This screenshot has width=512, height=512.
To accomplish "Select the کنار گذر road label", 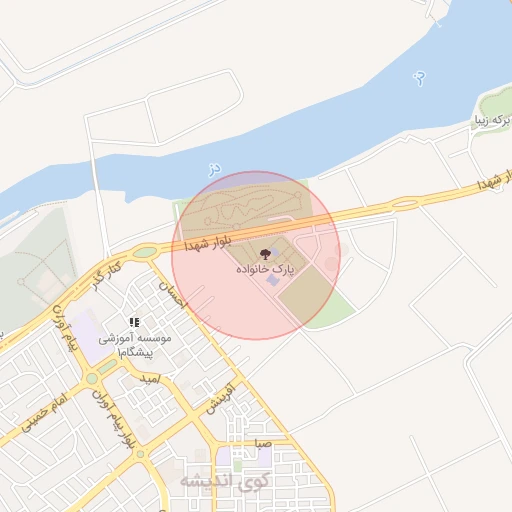I will point(106,276).
